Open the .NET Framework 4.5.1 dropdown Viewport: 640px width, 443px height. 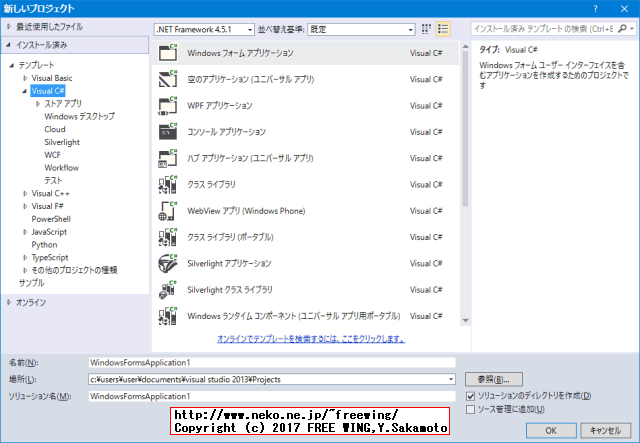[204, 29]
